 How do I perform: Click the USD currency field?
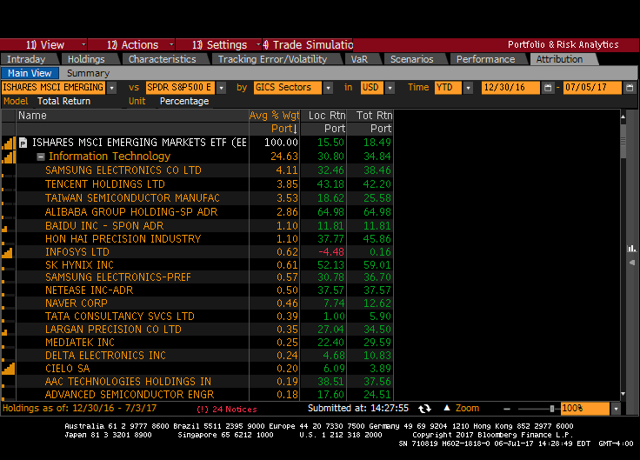[372, 87]
